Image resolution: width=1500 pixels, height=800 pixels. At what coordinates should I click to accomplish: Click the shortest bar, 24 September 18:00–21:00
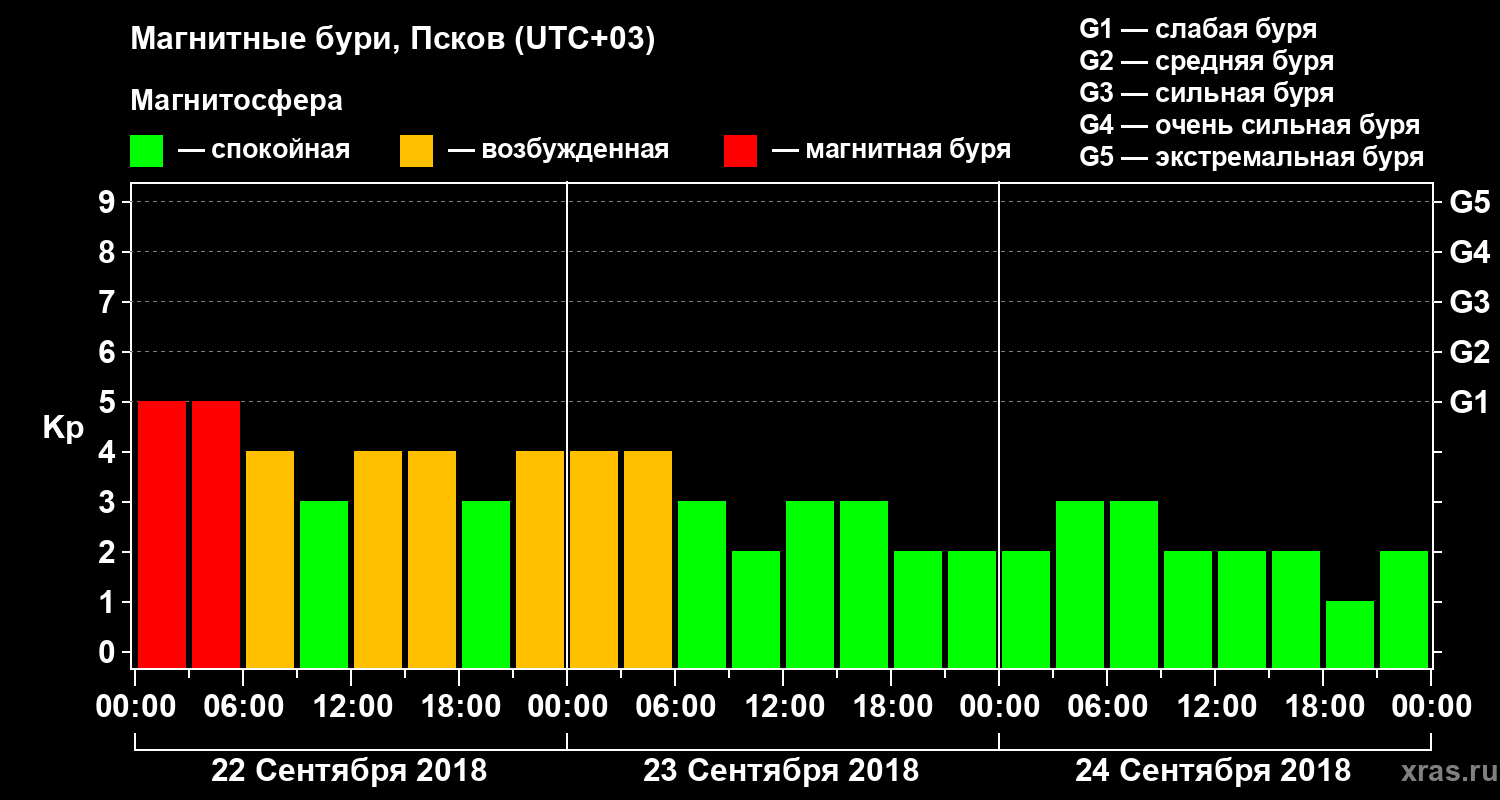click(1350, 634)
